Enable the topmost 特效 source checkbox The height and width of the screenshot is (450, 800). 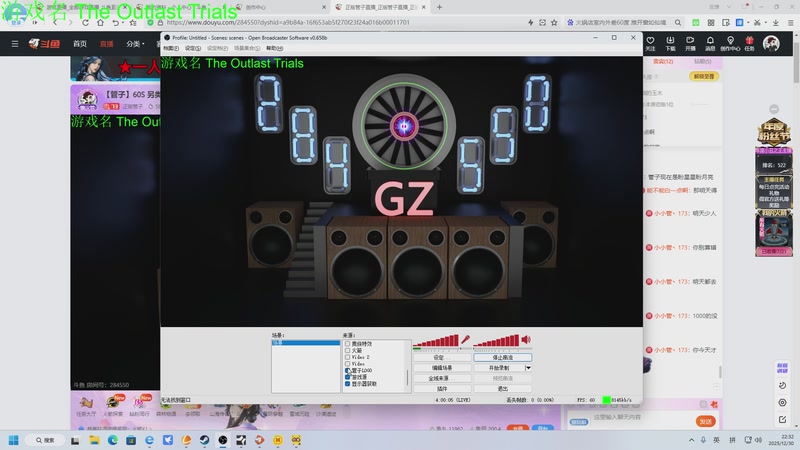[347, 344]
